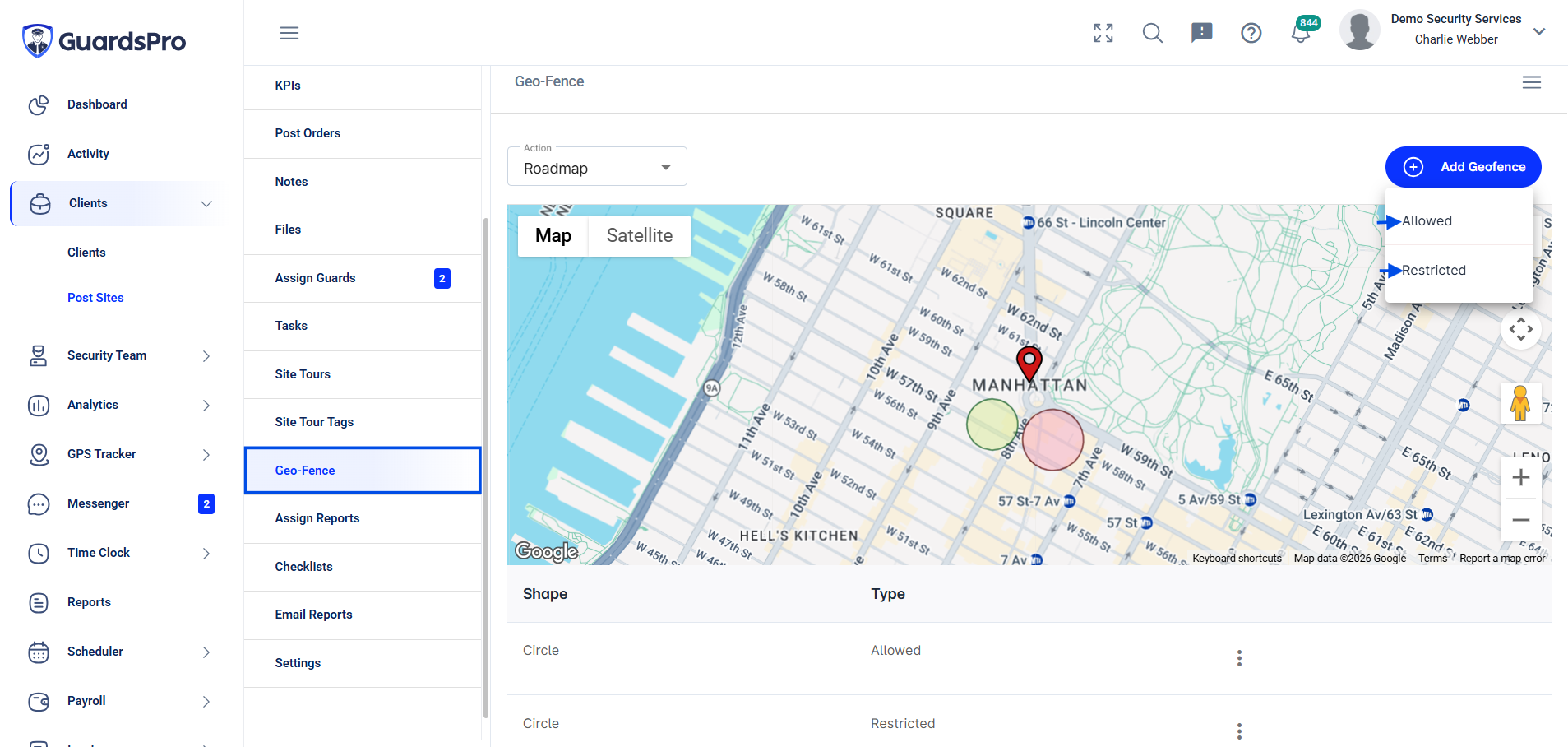Click the red restricted geofence circle
This screenshot has width=1568, height=747.
[1052, 439]
